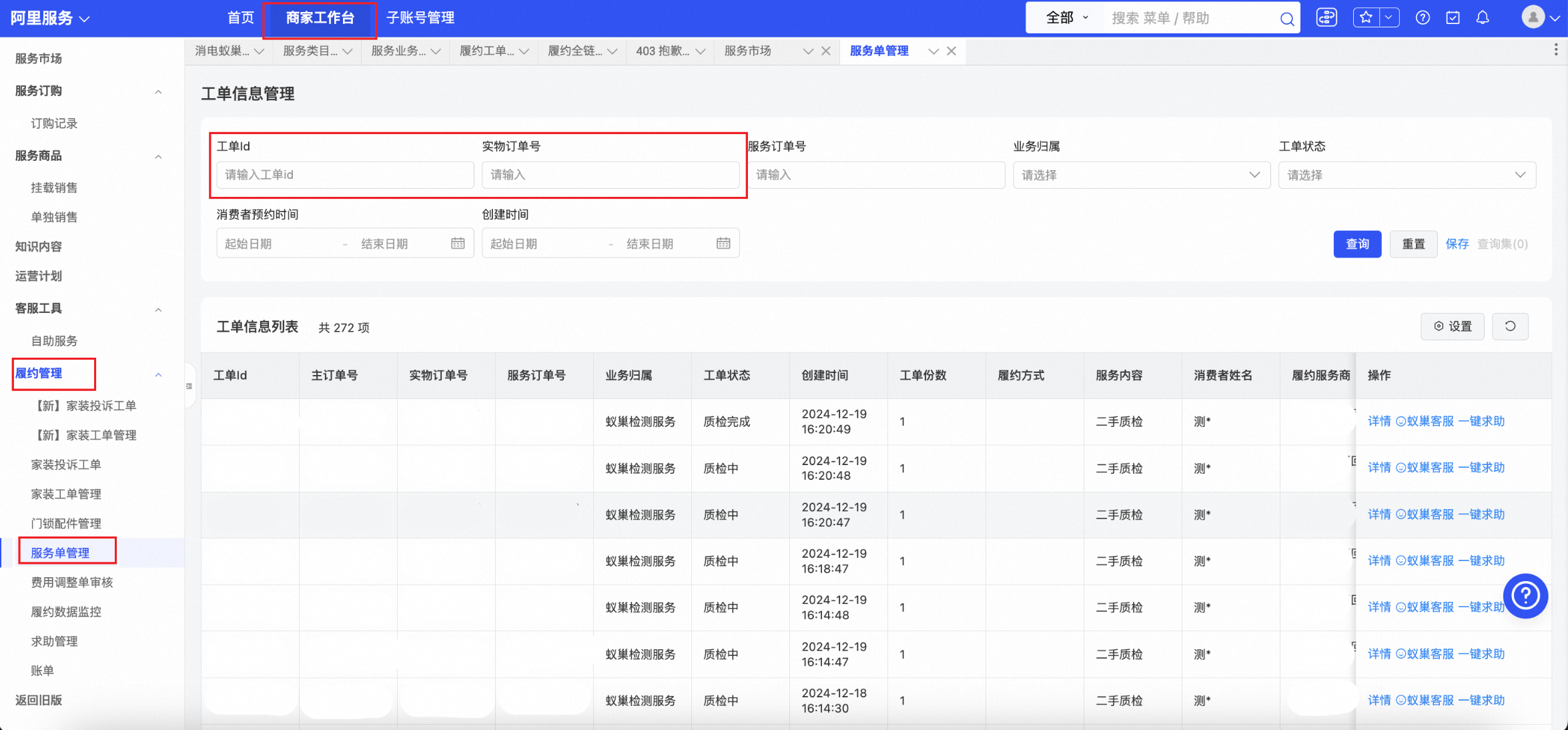Switch to the 服务业务 tab
This screenshot has height=730, width=1568.
pyautogui.click(x=398, y=51)
